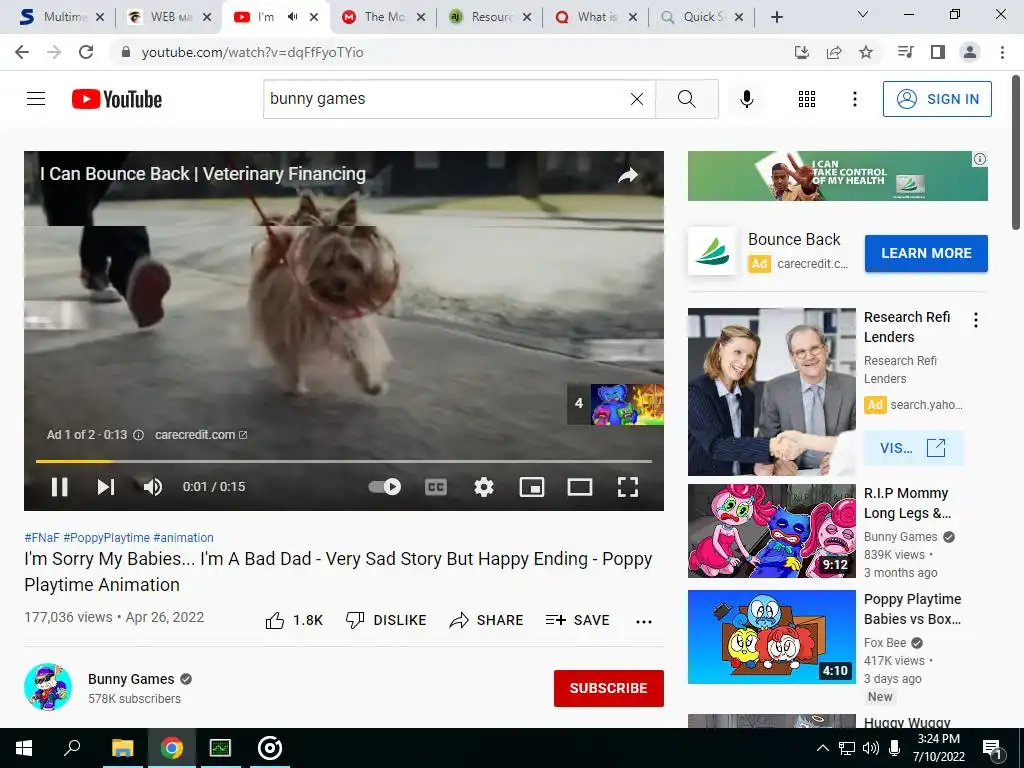Seek on the video progress bar

(344, 461)
